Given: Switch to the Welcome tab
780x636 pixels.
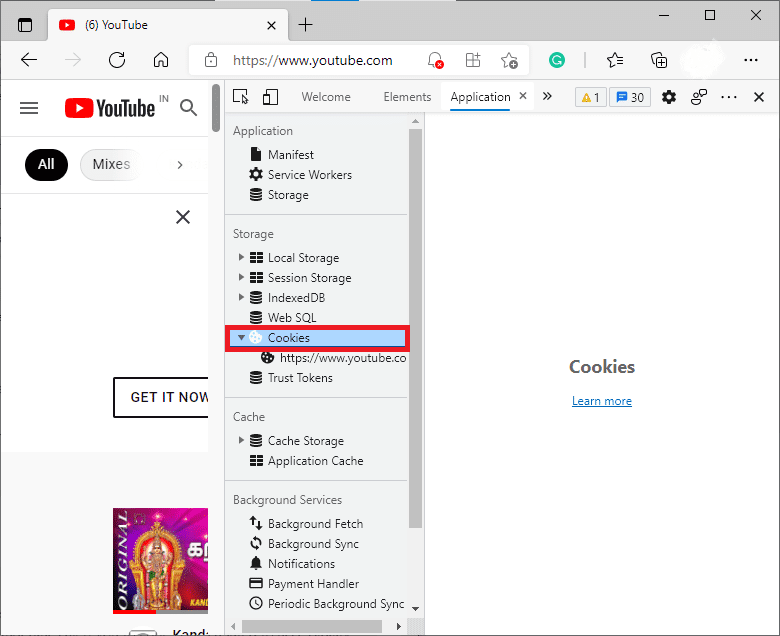Looking at the screenshot, I should [x=326, y=97].
